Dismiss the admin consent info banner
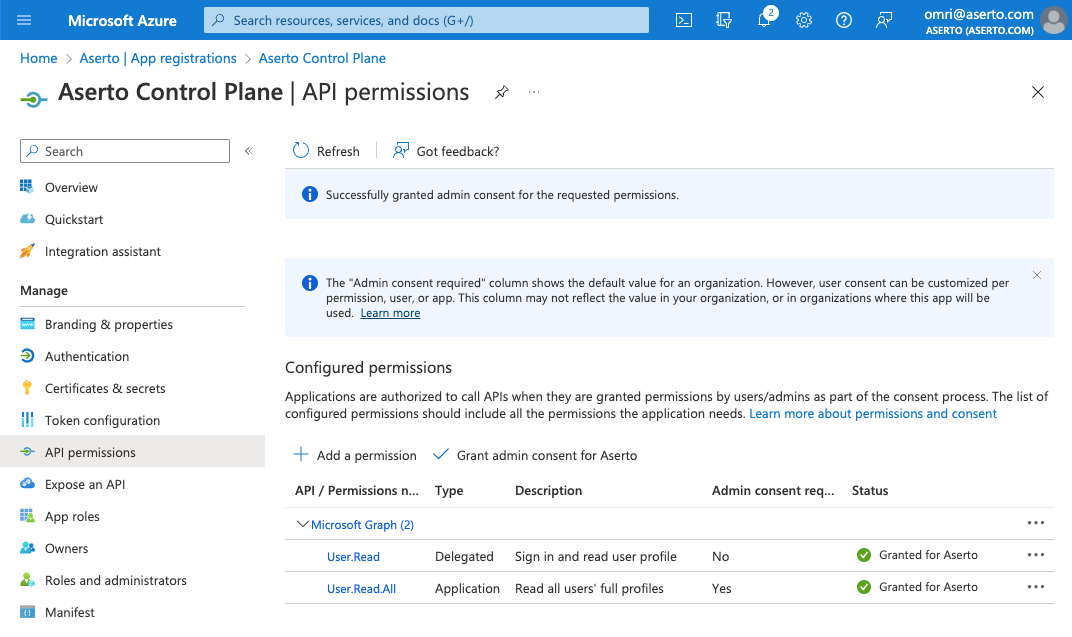Screen dimensions: 1072x637 1037,275
